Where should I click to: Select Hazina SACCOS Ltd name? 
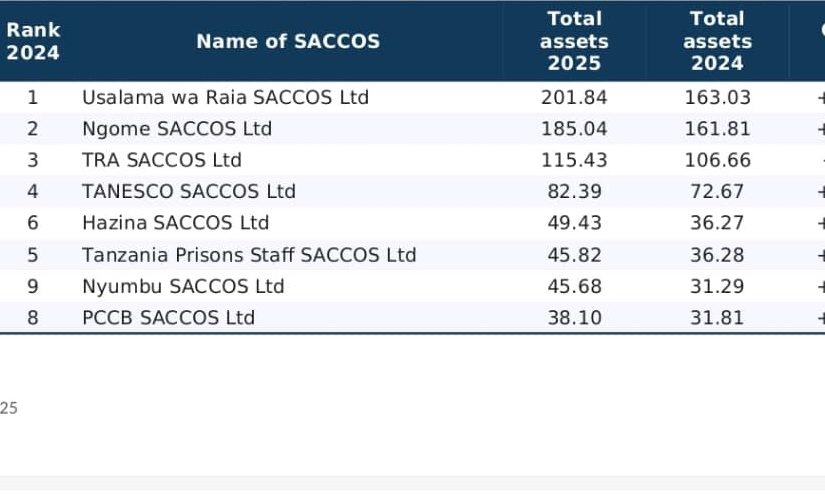click(x=175, y=223)
